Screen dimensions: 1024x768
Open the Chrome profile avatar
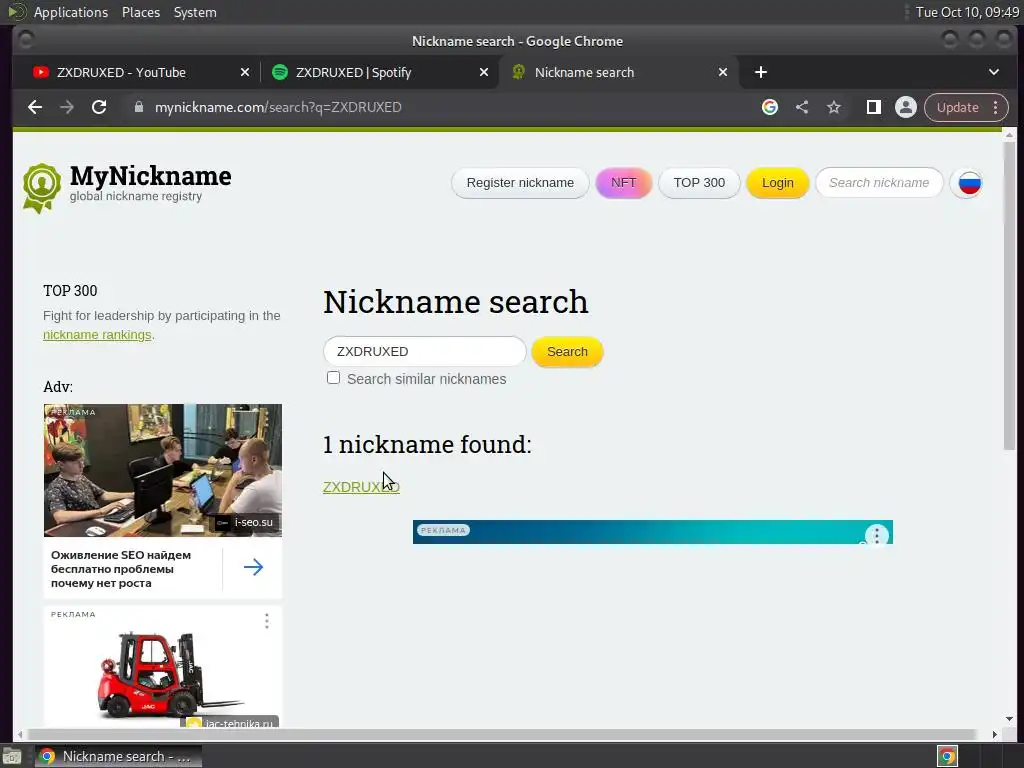click(x=906, y=107)
